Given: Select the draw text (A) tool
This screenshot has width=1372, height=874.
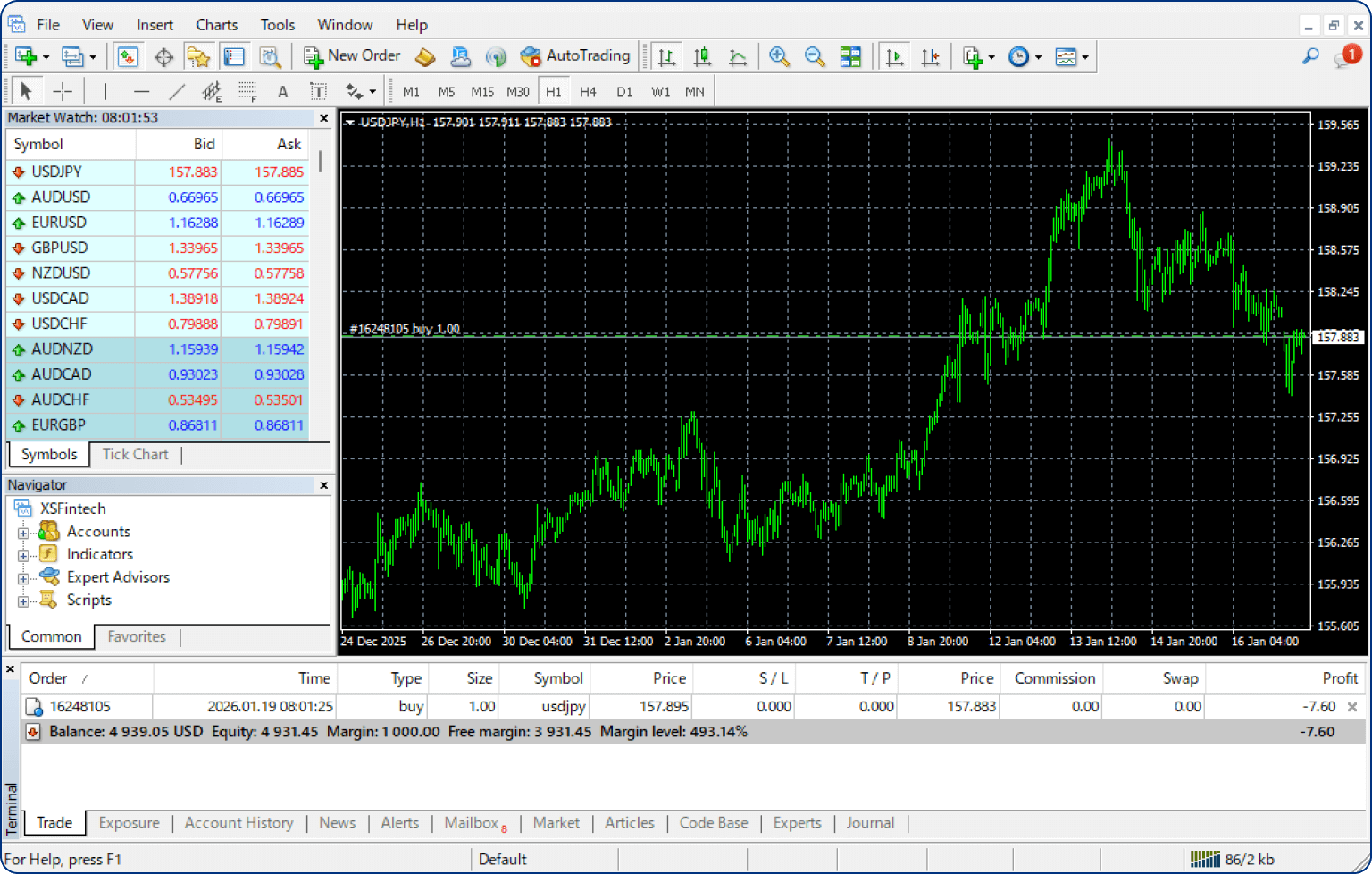Looking at the screenshot, I should click(282, 91).
